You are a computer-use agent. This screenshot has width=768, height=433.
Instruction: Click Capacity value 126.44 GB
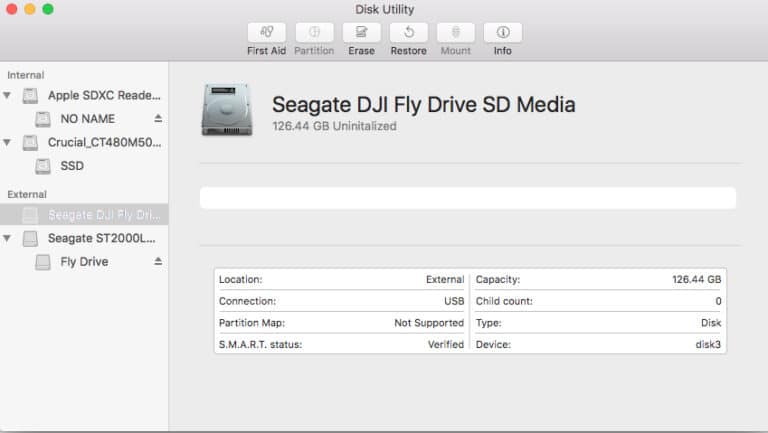coord(696,279)
